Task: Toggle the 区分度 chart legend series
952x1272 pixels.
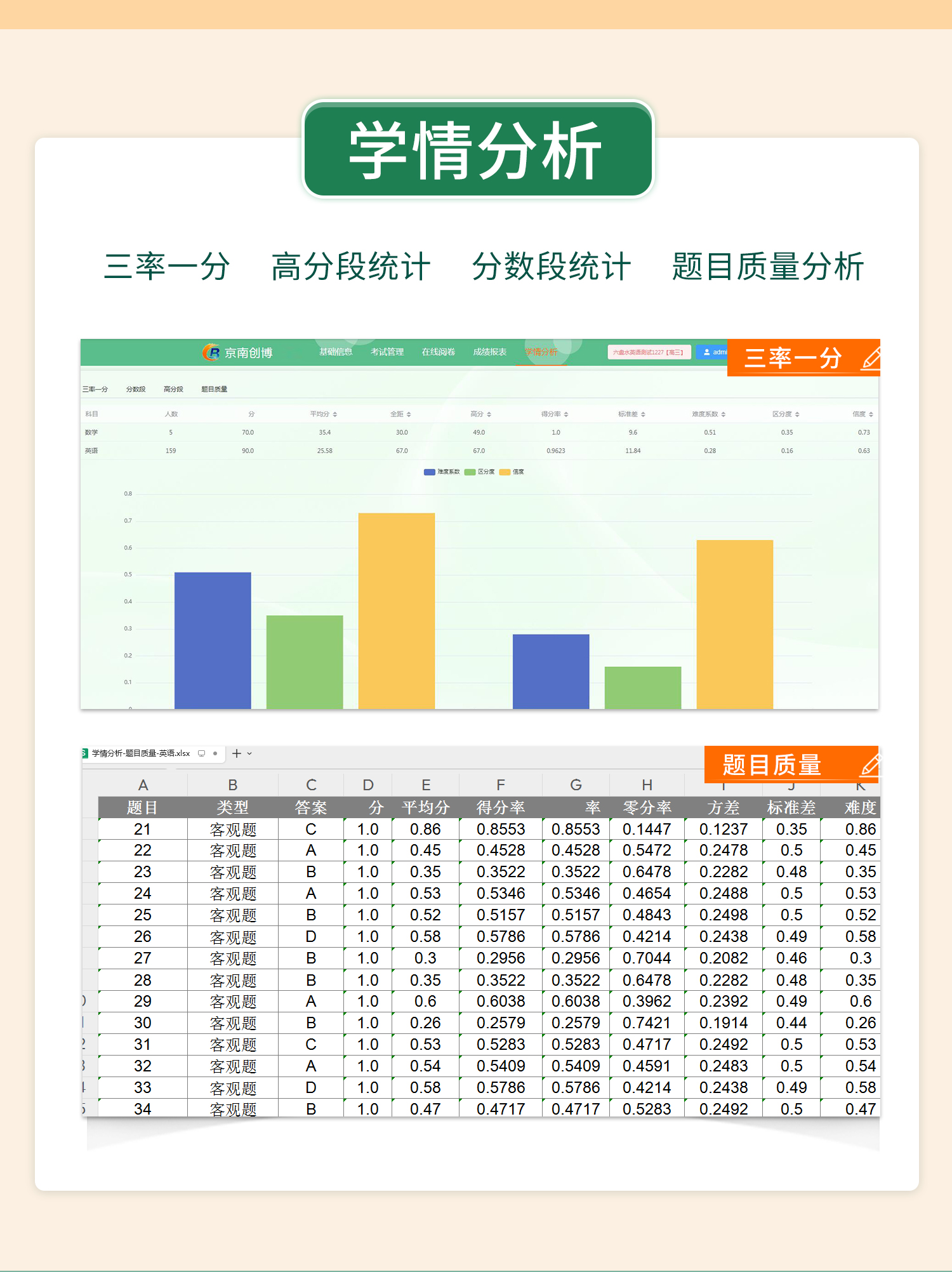Action: [480, 472]
